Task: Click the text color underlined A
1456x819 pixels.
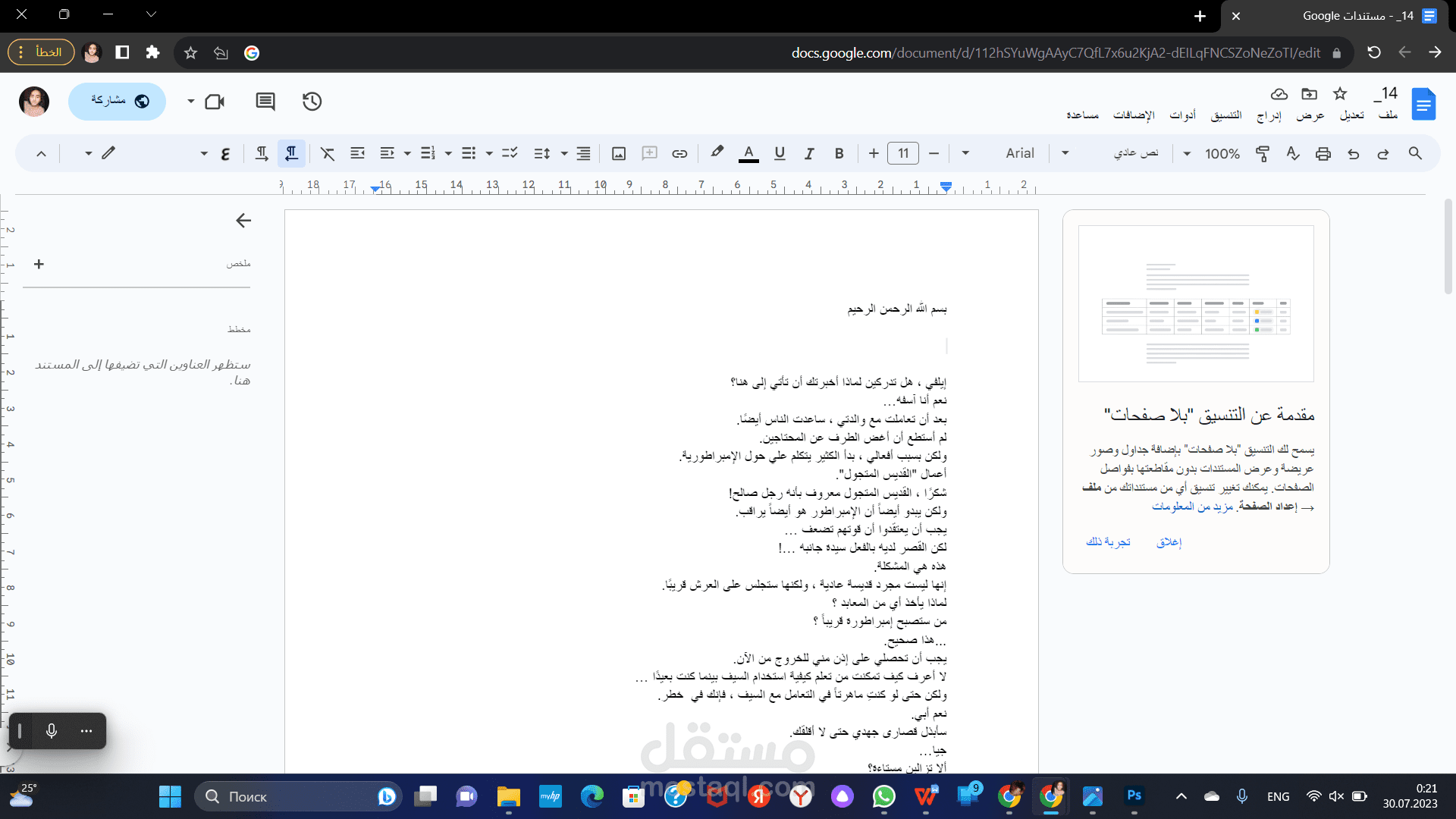Action: point(748,154)
